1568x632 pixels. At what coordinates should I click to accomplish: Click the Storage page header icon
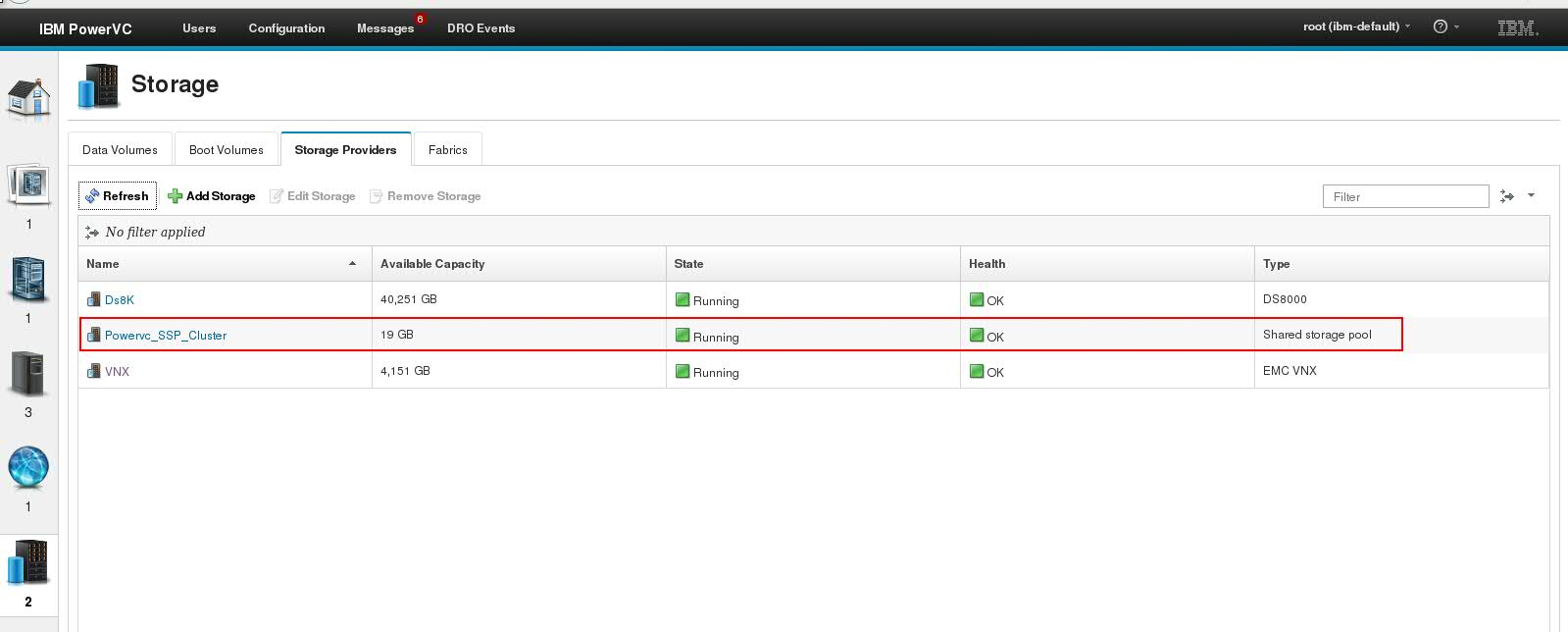98,85
